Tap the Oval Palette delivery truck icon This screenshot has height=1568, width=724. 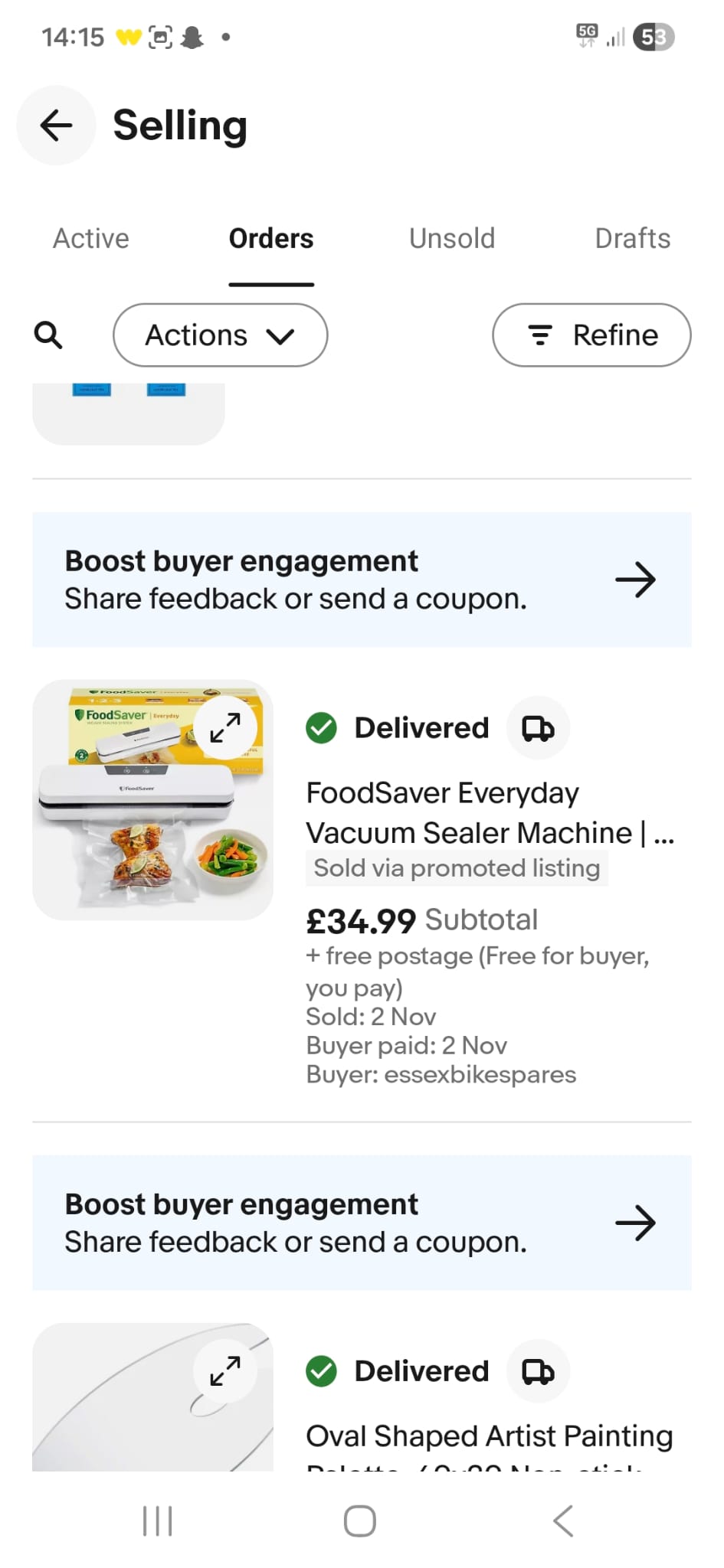click(x=538, y=1371)
